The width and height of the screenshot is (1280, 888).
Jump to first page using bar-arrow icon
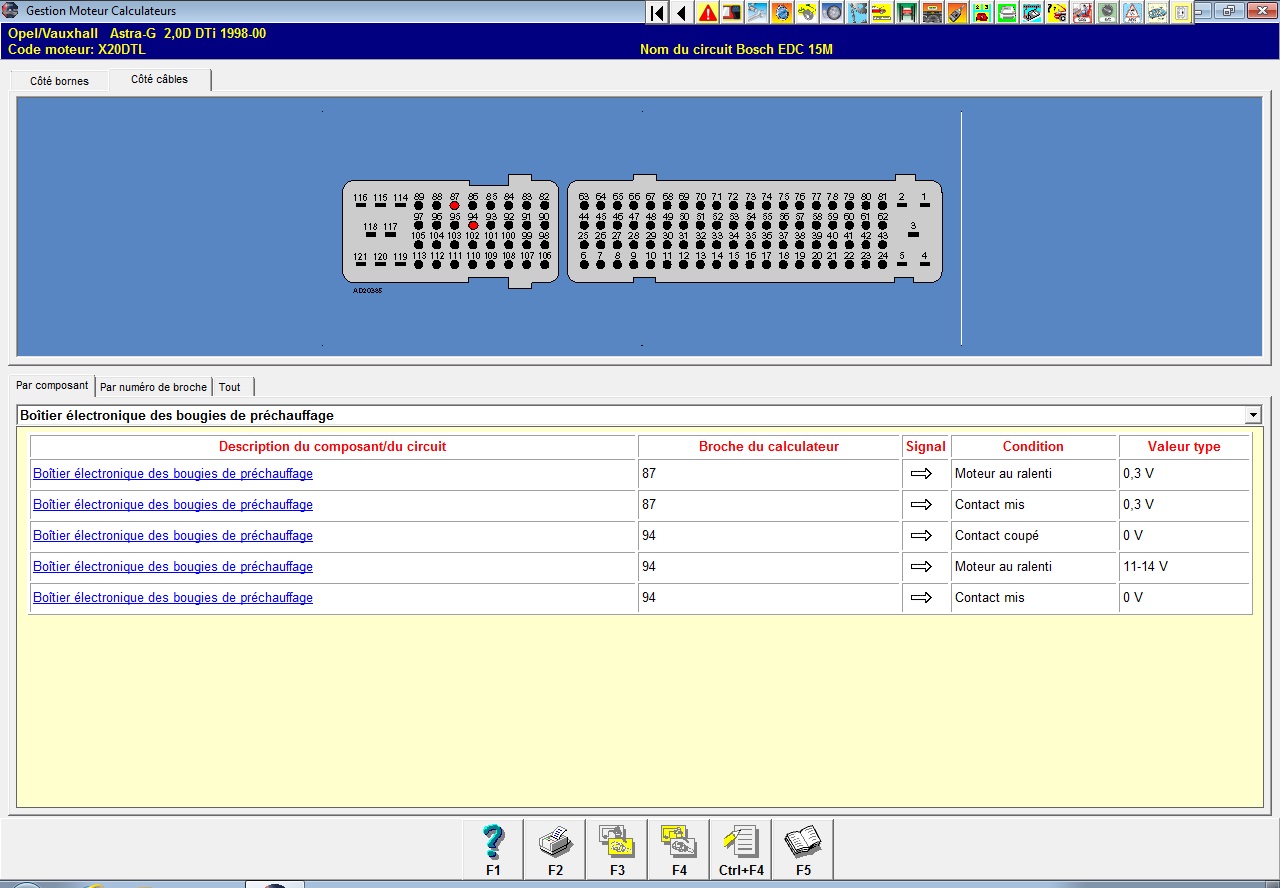(657, 12)
